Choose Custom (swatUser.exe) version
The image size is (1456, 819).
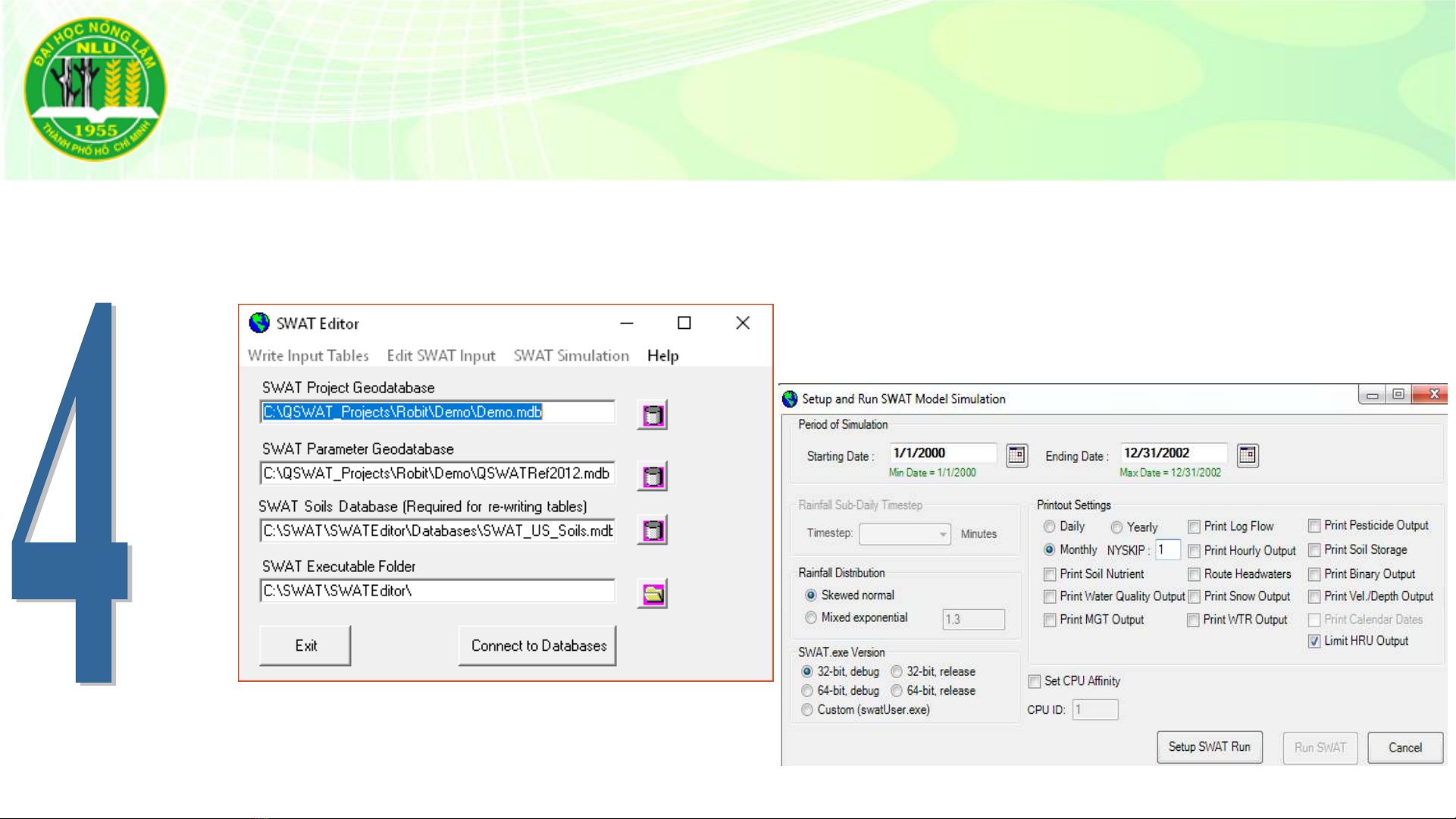tap(807, 709)
